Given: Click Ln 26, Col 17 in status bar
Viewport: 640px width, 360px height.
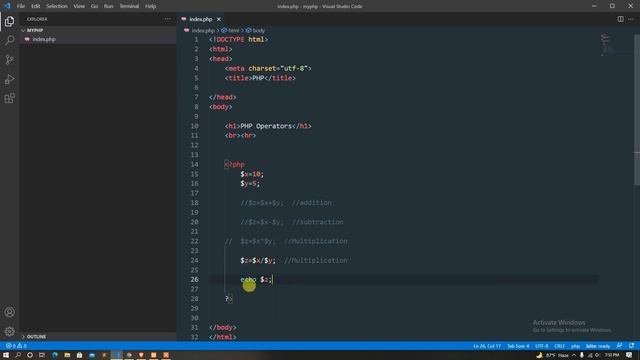Looking at the screenshot, I should pyautogui.click(x=487, y=346).
